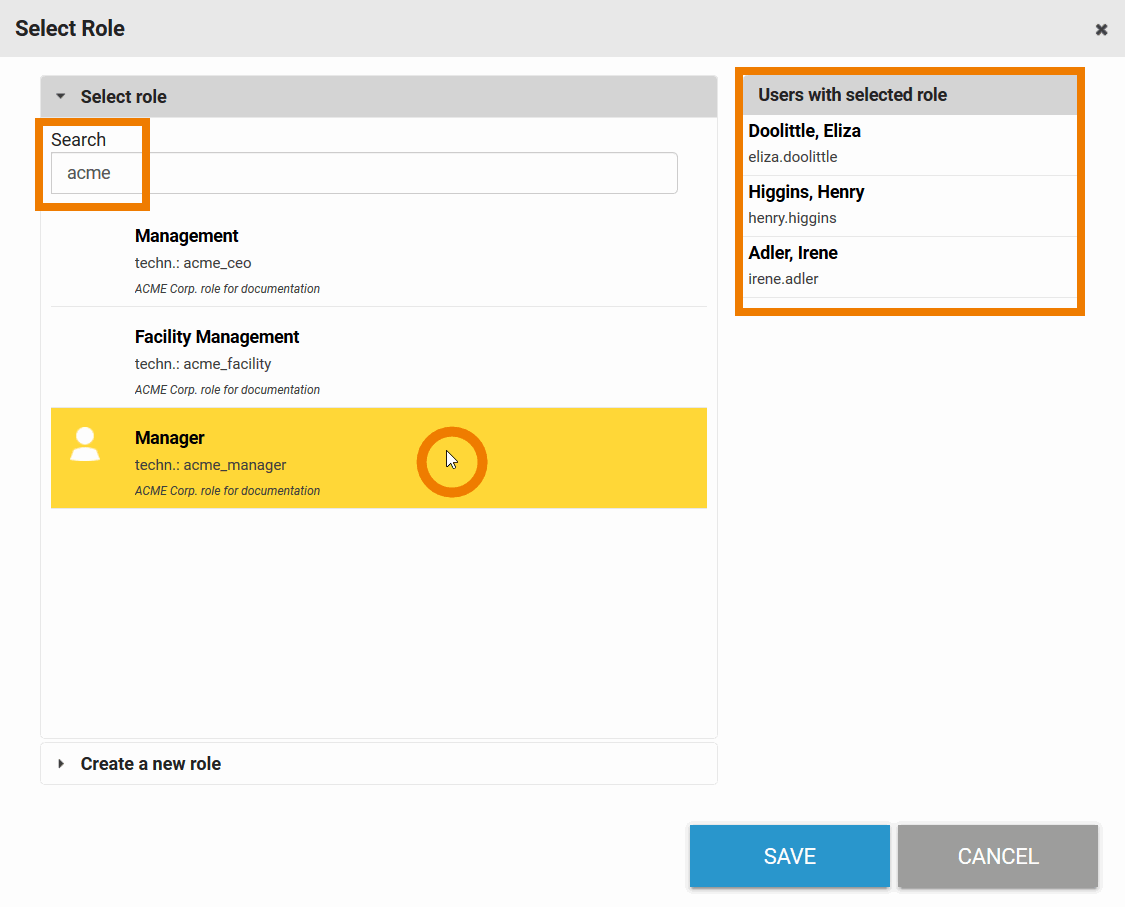Click the techn.: acme_facility label

tap(203, 364)
